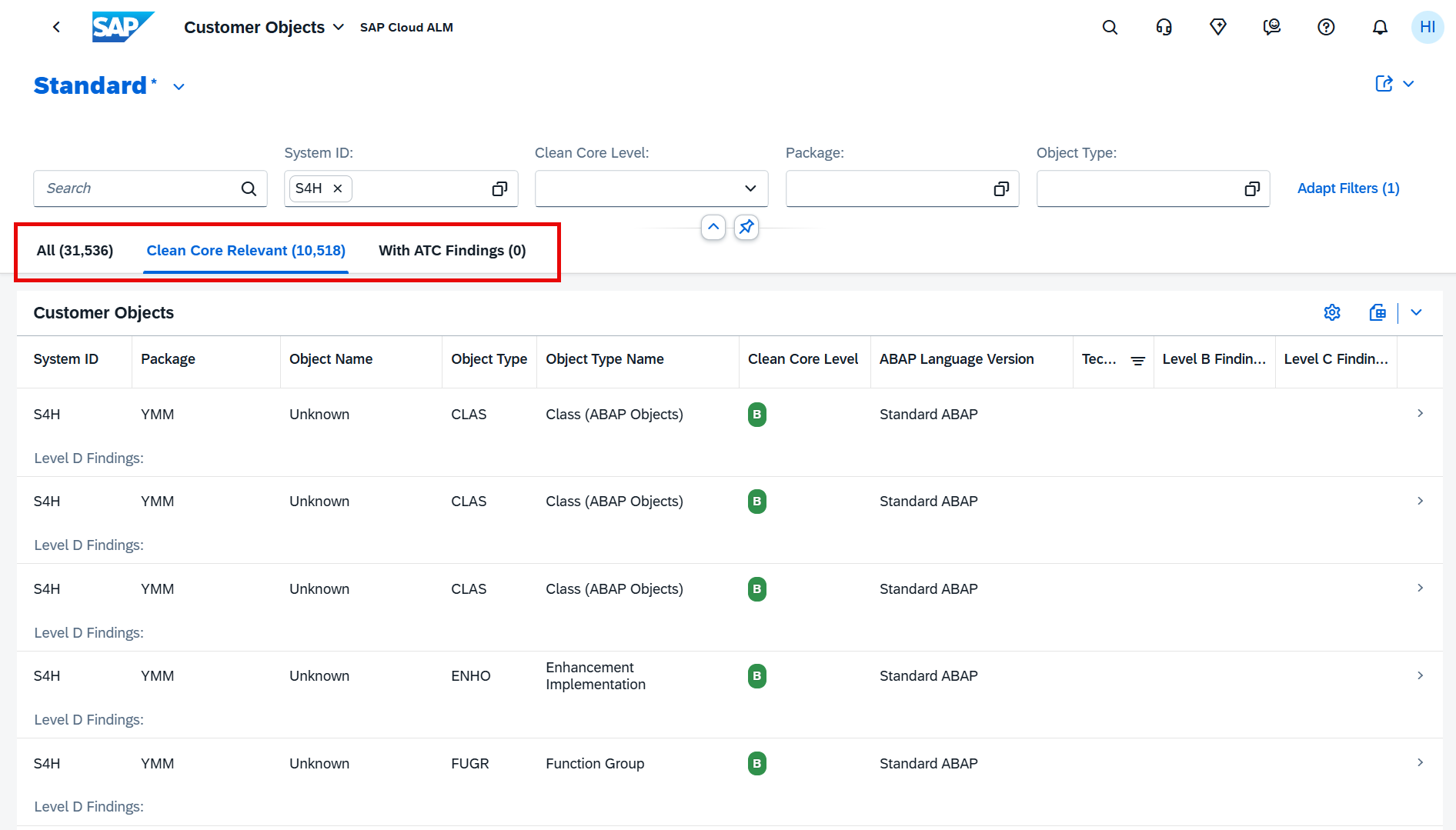Click level B badge in first CLAS row
The height and width of the screenshot is (830, 1456).
(x=757, y=415)
